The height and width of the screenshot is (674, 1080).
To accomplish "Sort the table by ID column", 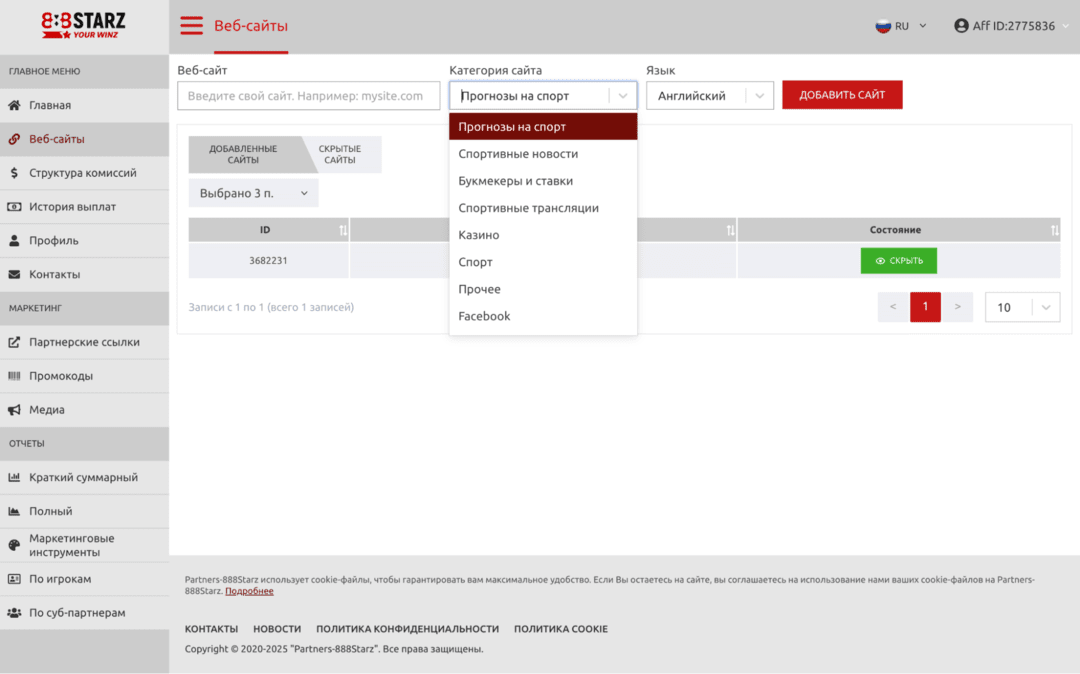I will click(266, 230).
